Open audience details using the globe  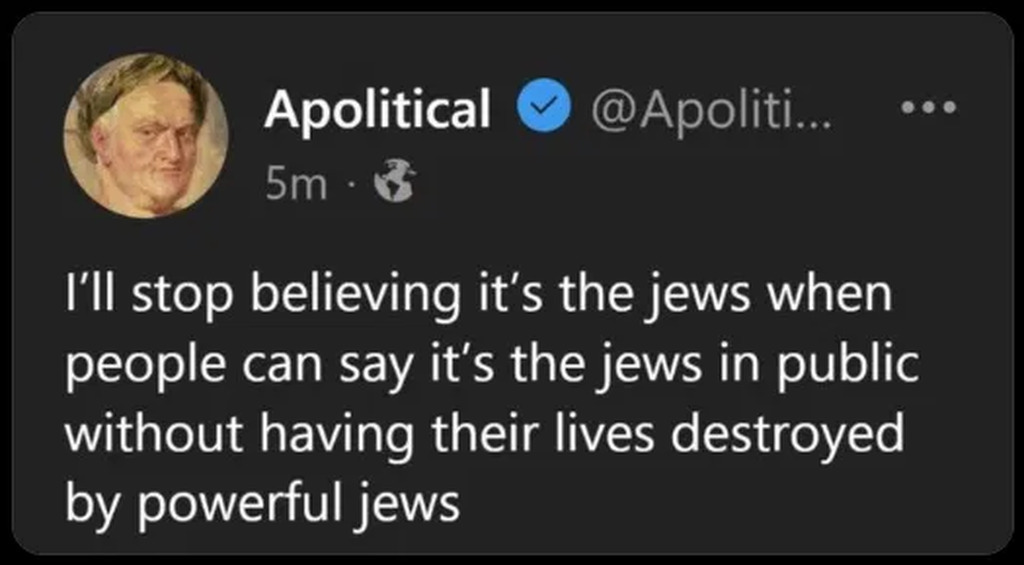tap(393, 183)
